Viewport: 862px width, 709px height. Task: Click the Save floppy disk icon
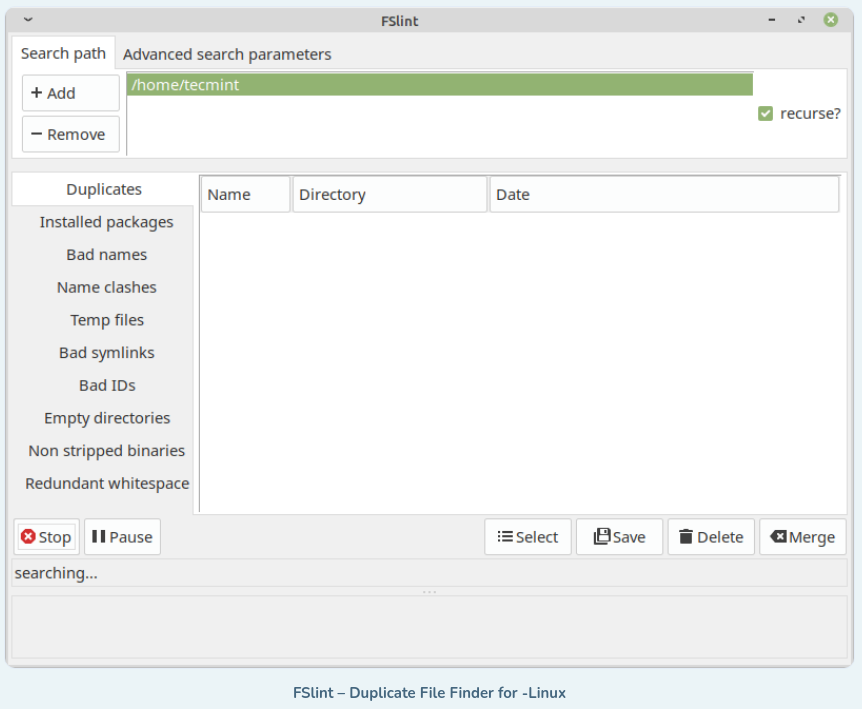601,537
